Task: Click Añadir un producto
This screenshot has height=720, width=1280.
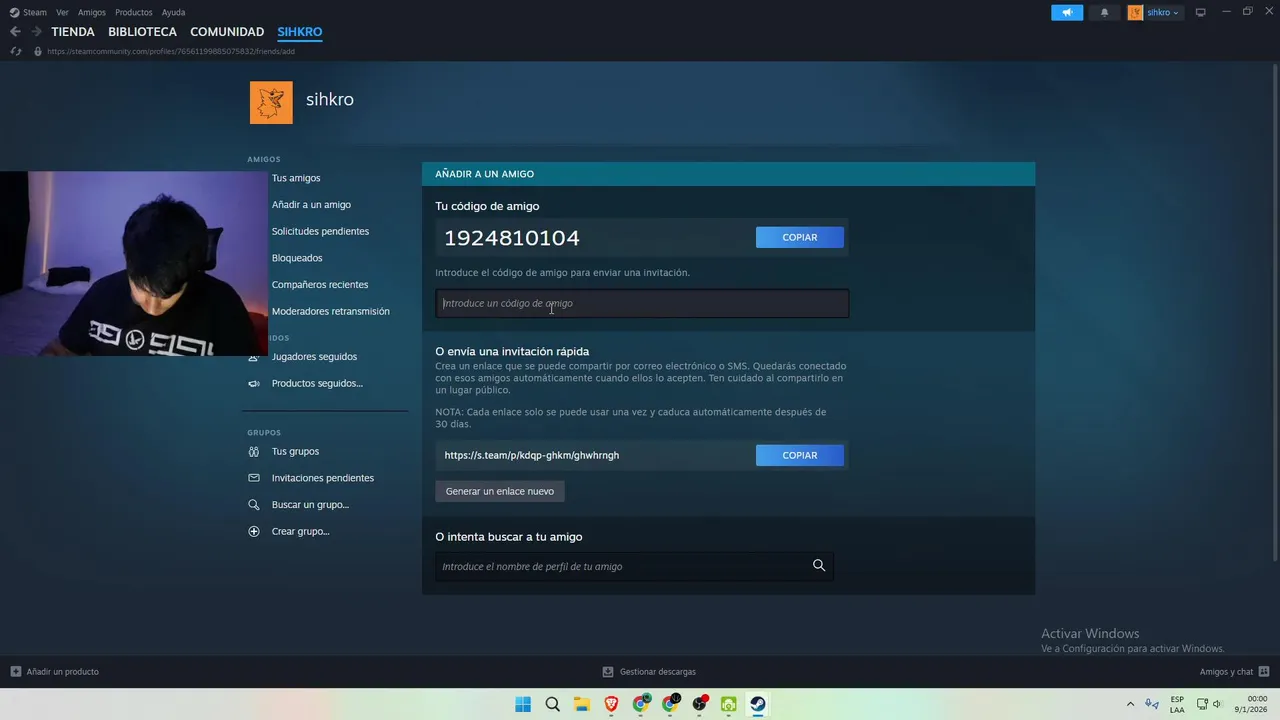Action: (x=55, y=672)
